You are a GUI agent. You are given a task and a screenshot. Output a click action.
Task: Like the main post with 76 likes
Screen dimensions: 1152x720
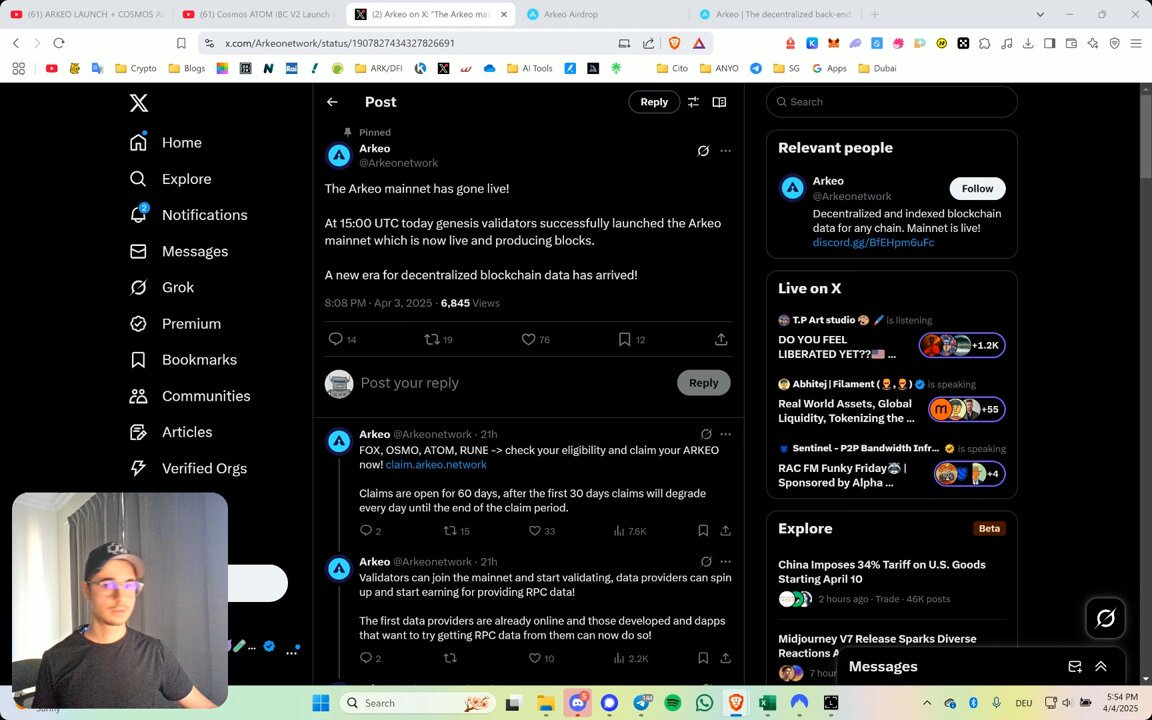[536, 339]
